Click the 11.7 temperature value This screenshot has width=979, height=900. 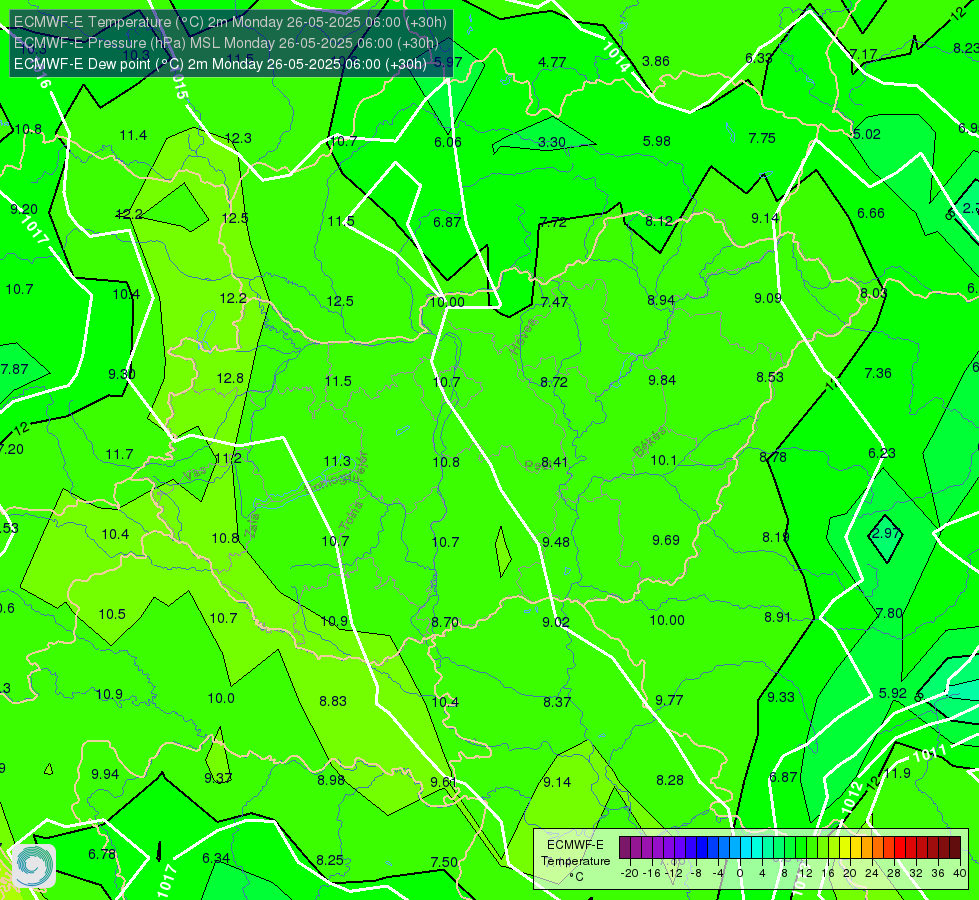pyautogui.click(x=119, y=455)
